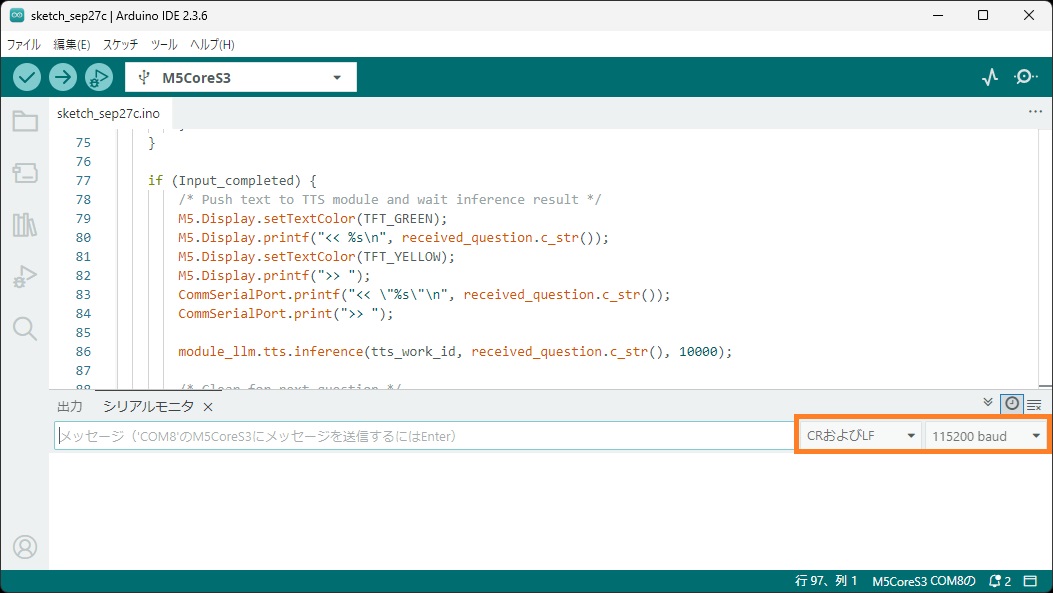Open the Serial Plotter icon
The height and width of the screenshot is (593, 1053).
pos(990,77)
